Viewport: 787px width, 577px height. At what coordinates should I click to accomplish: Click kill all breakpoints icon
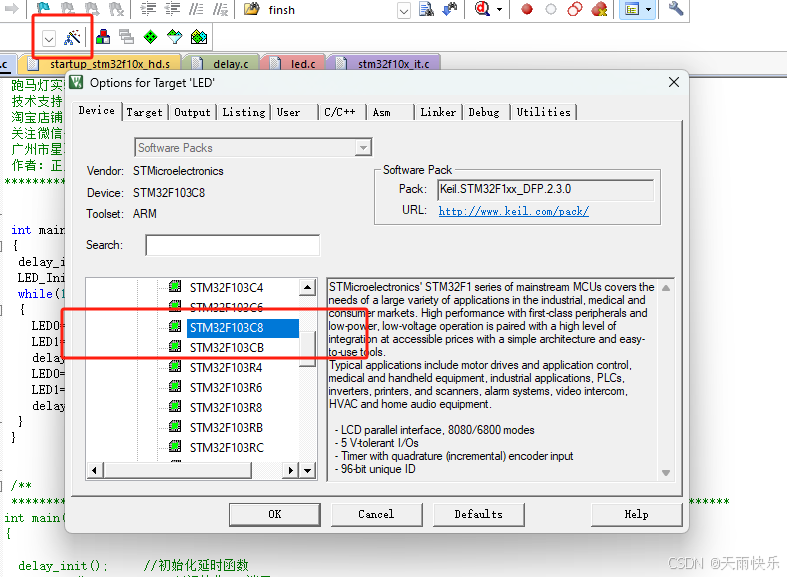pos(599,9)
